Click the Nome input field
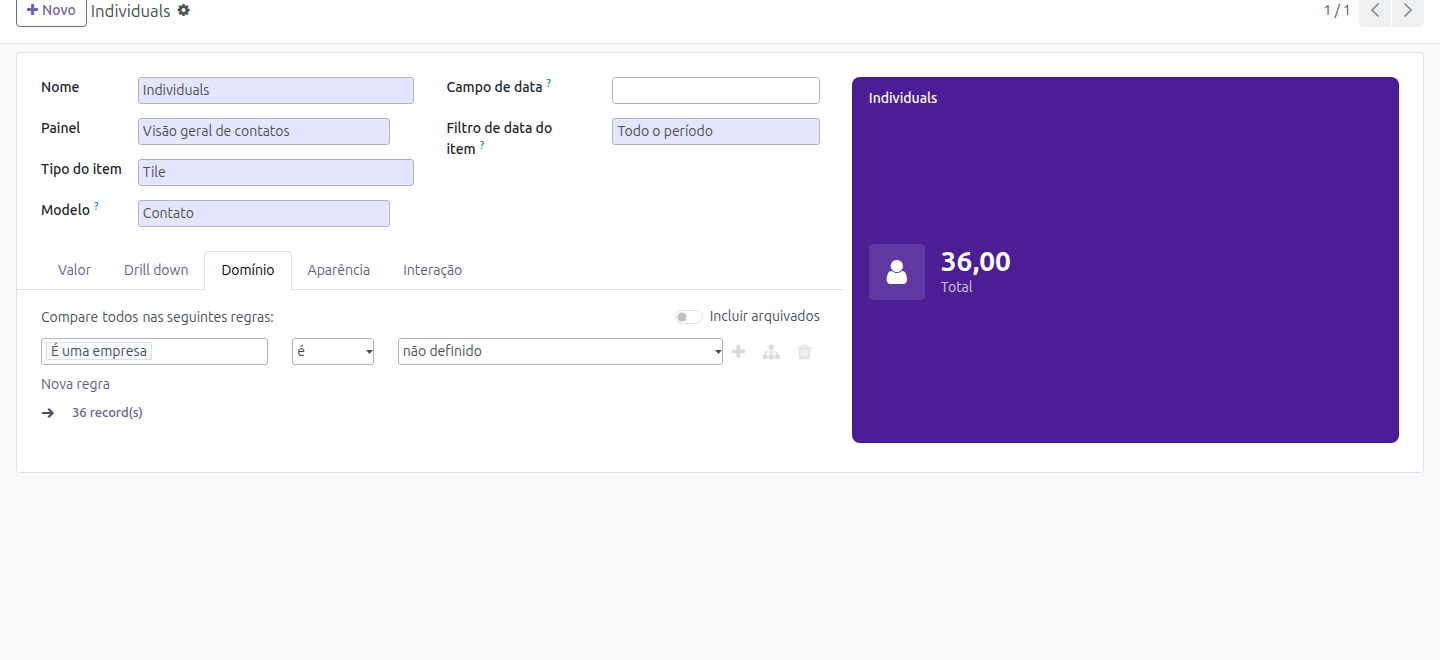This screenshot has width=1440, height=660. (276, 90)
